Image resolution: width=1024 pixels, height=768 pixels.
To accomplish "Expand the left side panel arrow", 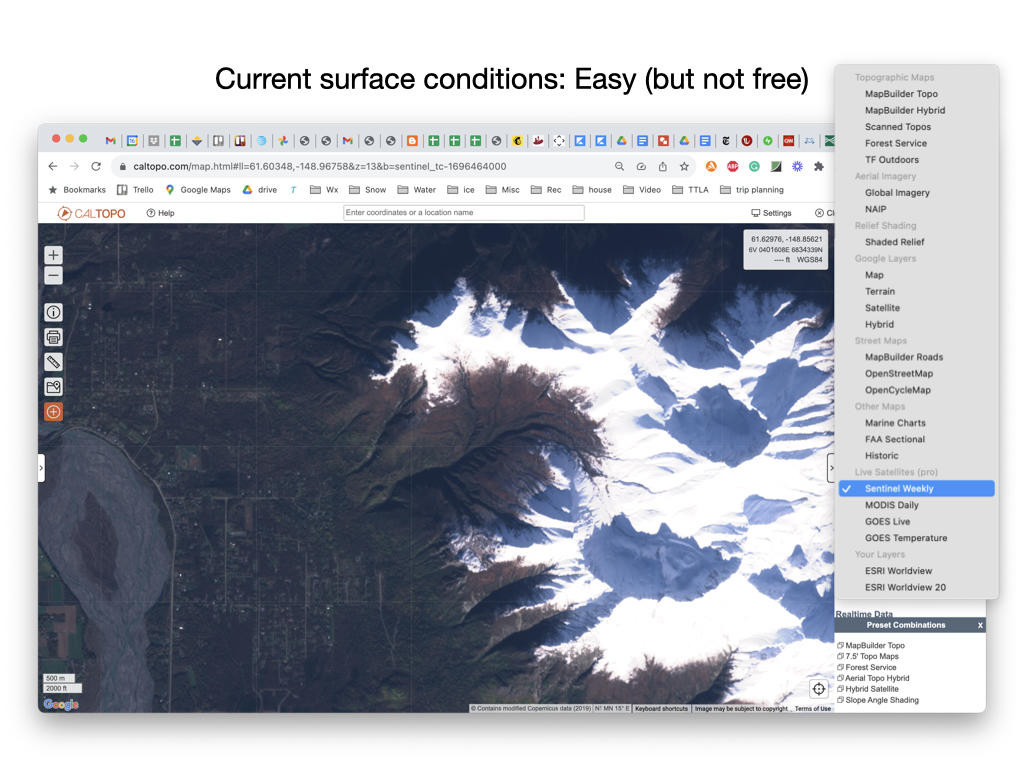I will click(41, 468).
